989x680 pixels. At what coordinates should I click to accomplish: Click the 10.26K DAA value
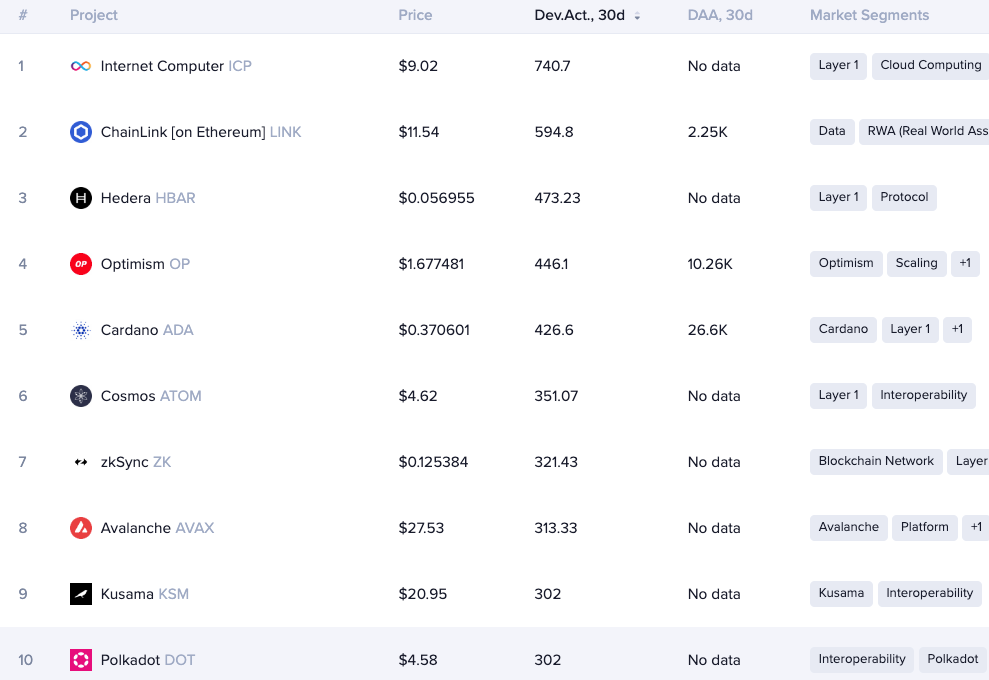coord(710,264)
